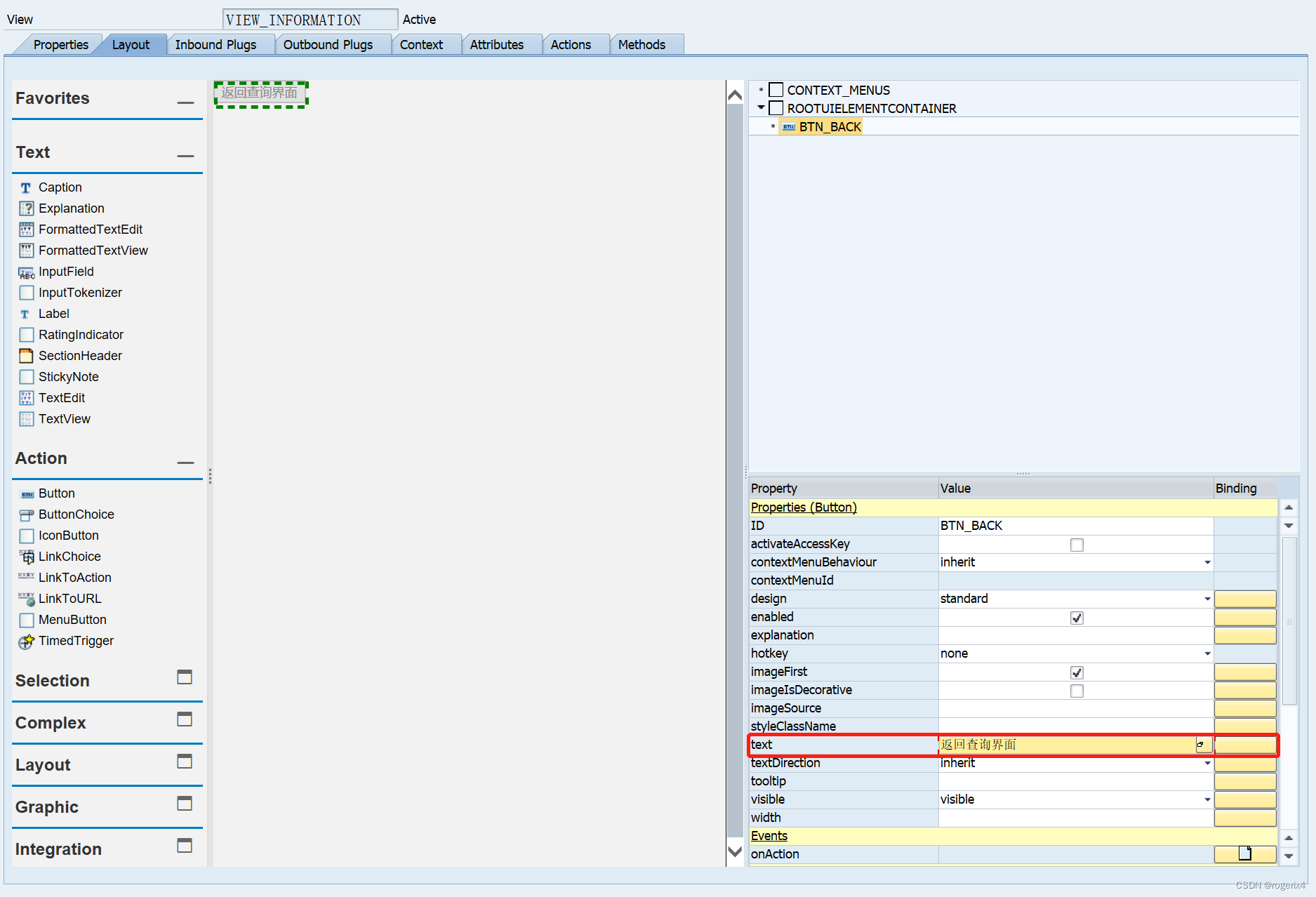Open the hotkey dropdown
The height and width of the screenshot is (897, 1316).
1207,653
